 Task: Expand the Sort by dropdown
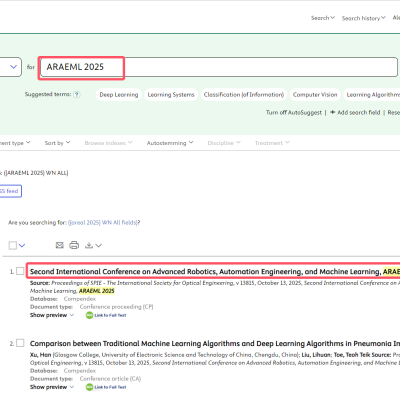click(x=57, y=143)
